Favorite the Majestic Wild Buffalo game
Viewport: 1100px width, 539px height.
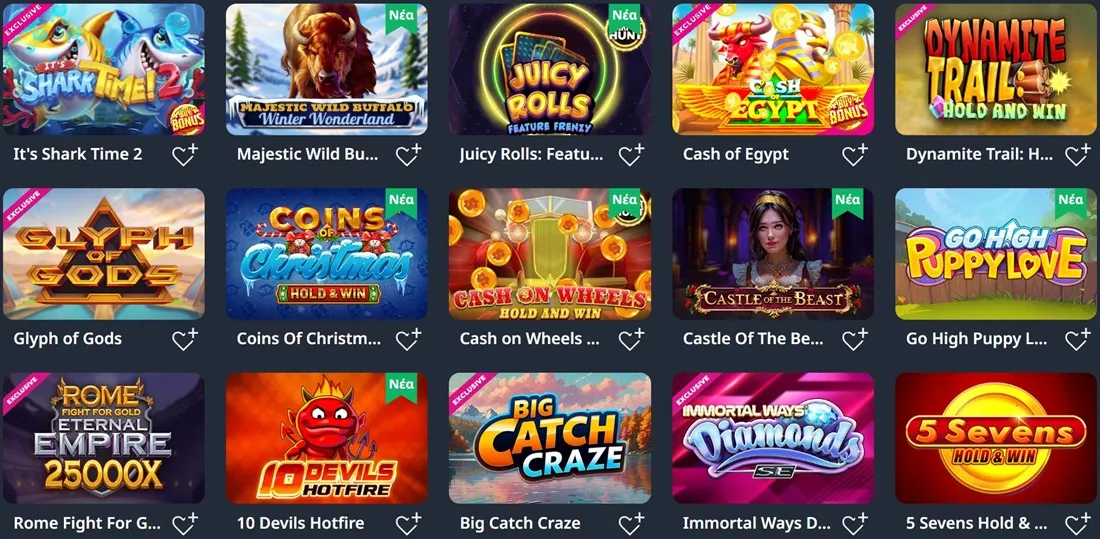point(408,154)
